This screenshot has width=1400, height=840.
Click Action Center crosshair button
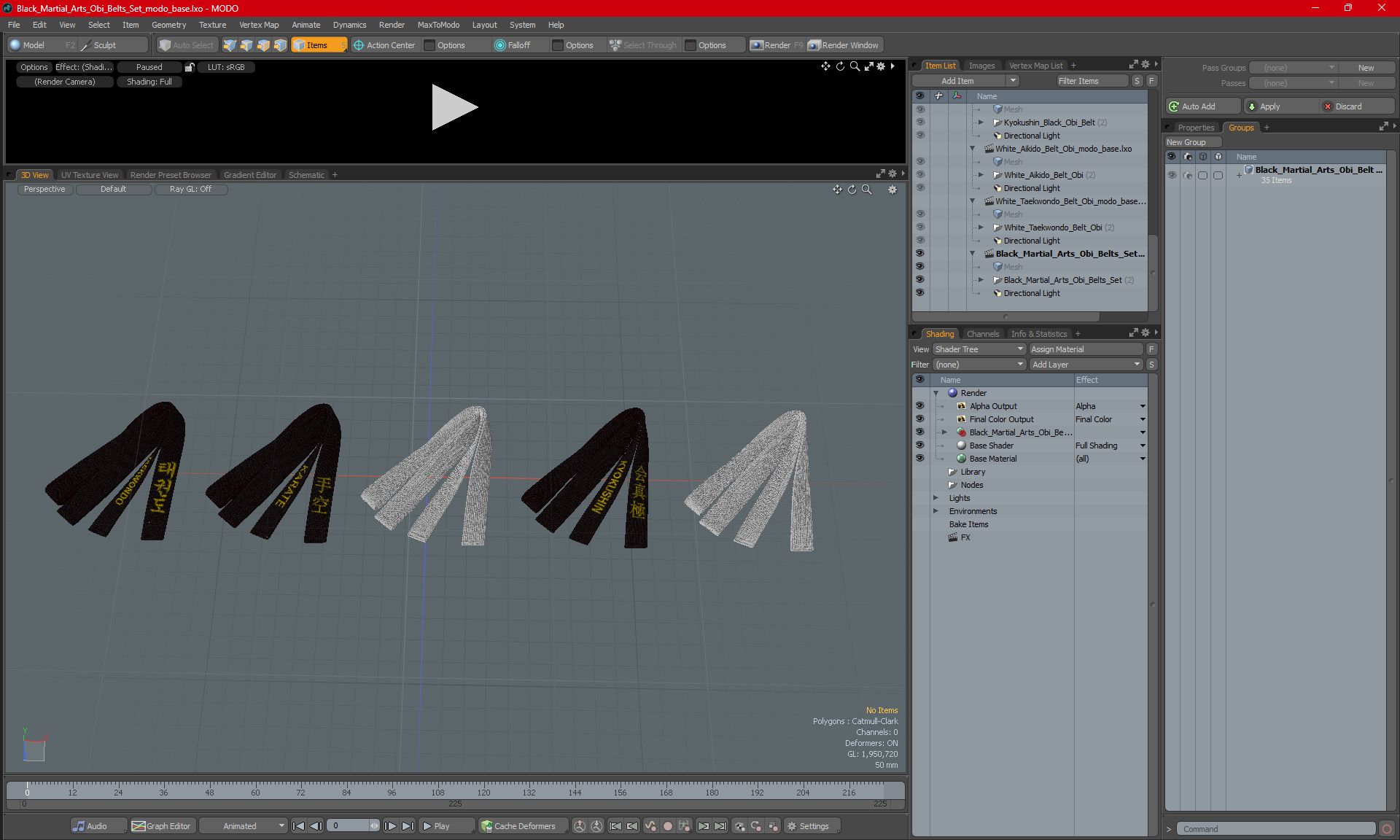(384, 45)
